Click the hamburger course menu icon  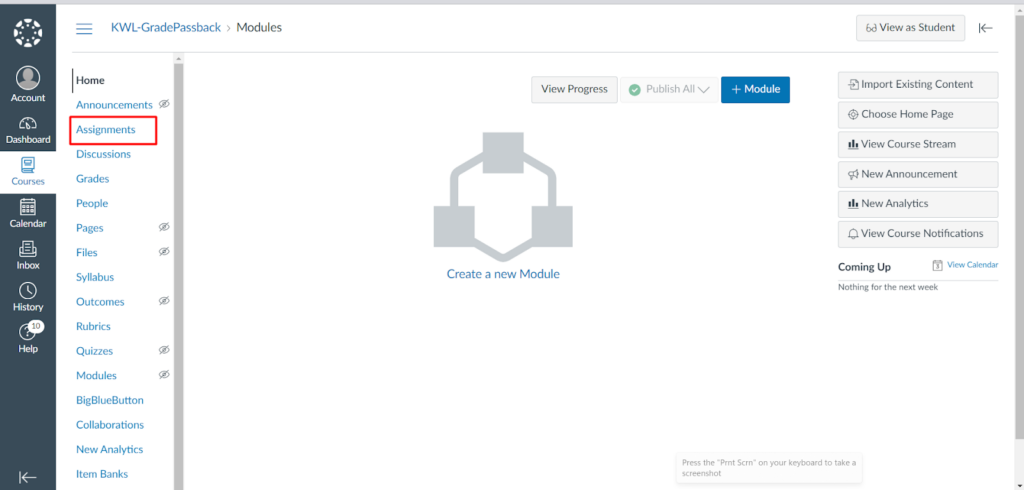[x=84, y=28]
